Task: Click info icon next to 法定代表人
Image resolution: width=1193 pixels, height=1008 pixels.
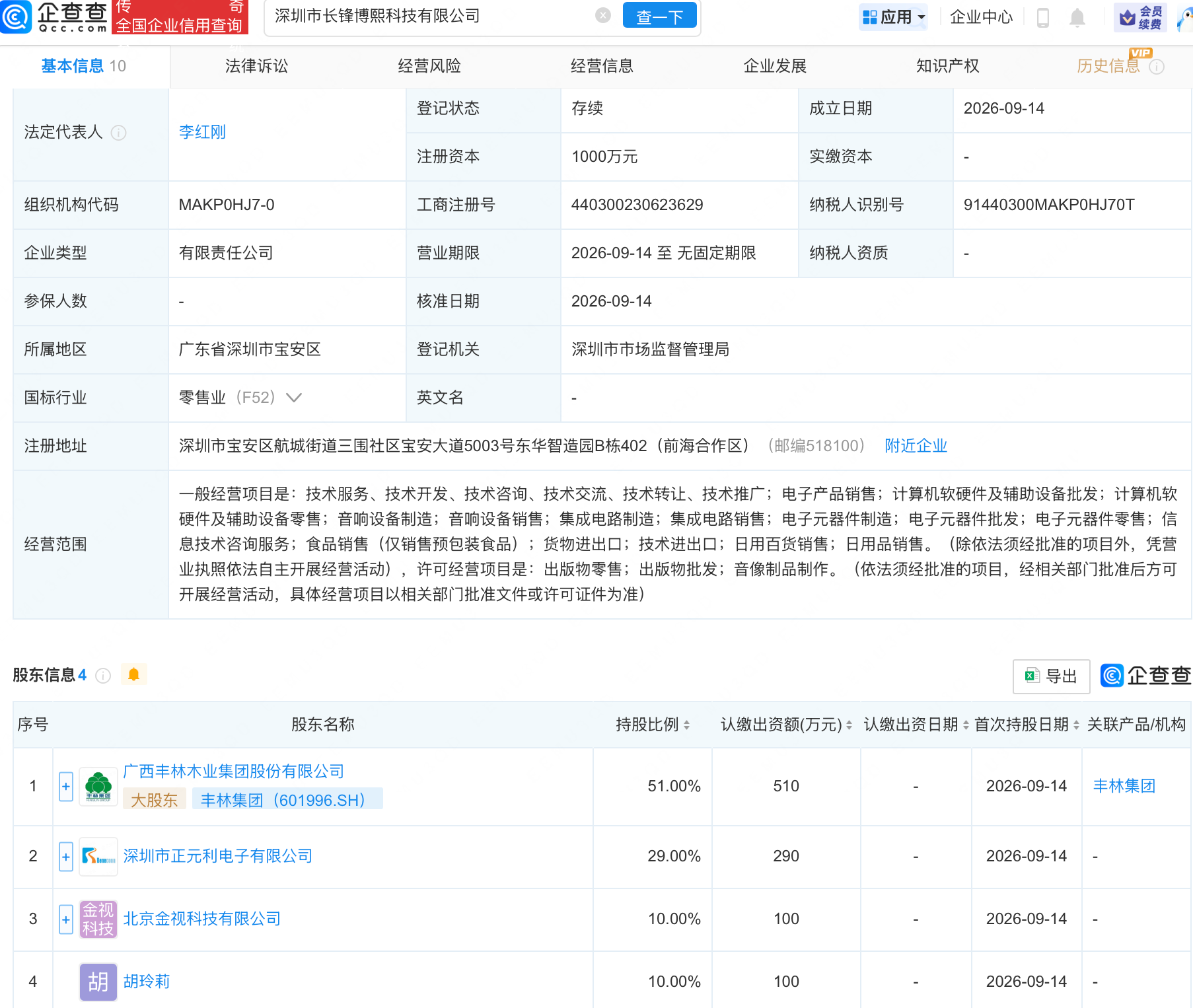Action: [119, 133]
